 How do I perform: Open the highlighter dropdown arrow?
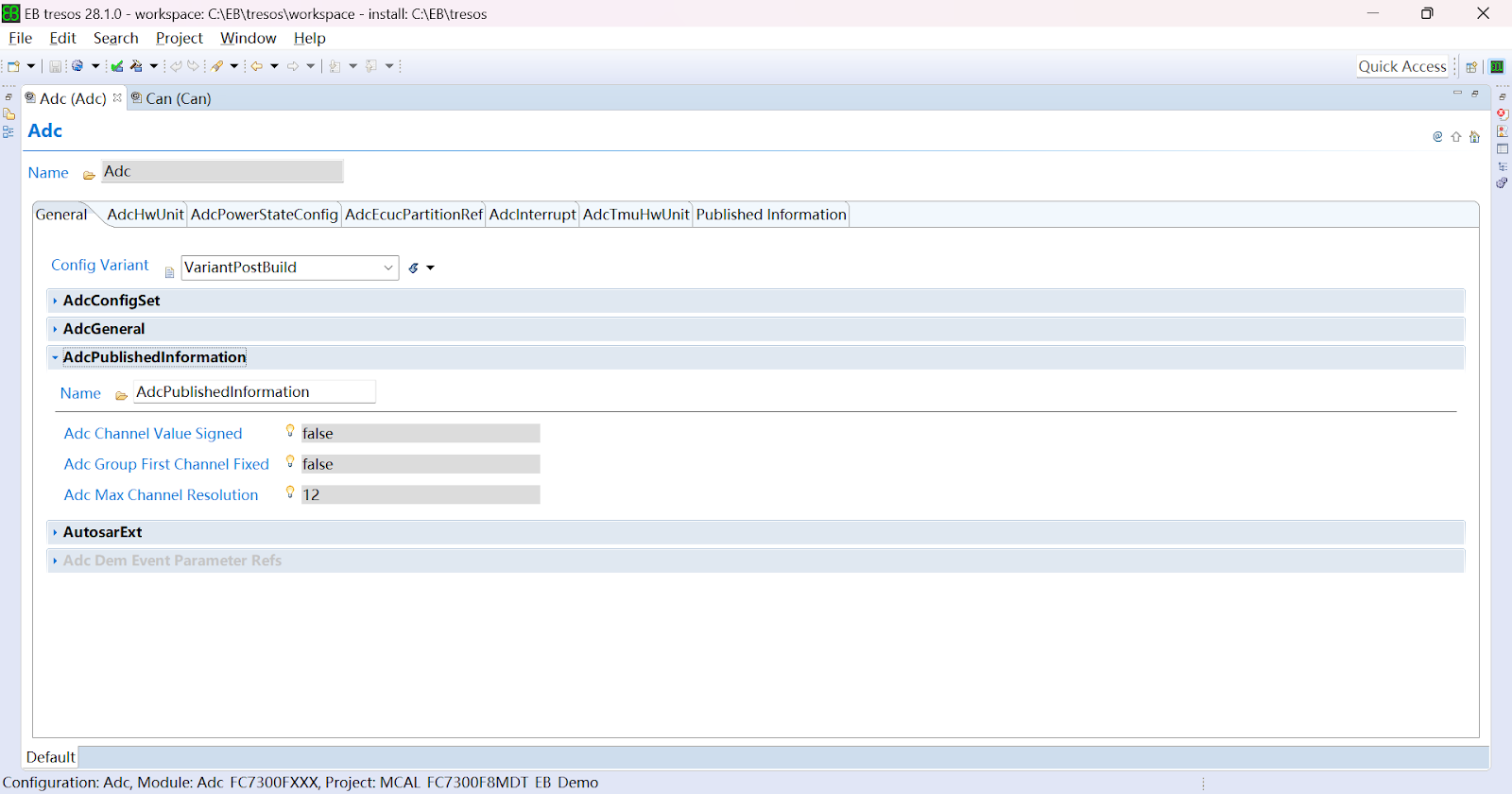[x=234, y=66]
